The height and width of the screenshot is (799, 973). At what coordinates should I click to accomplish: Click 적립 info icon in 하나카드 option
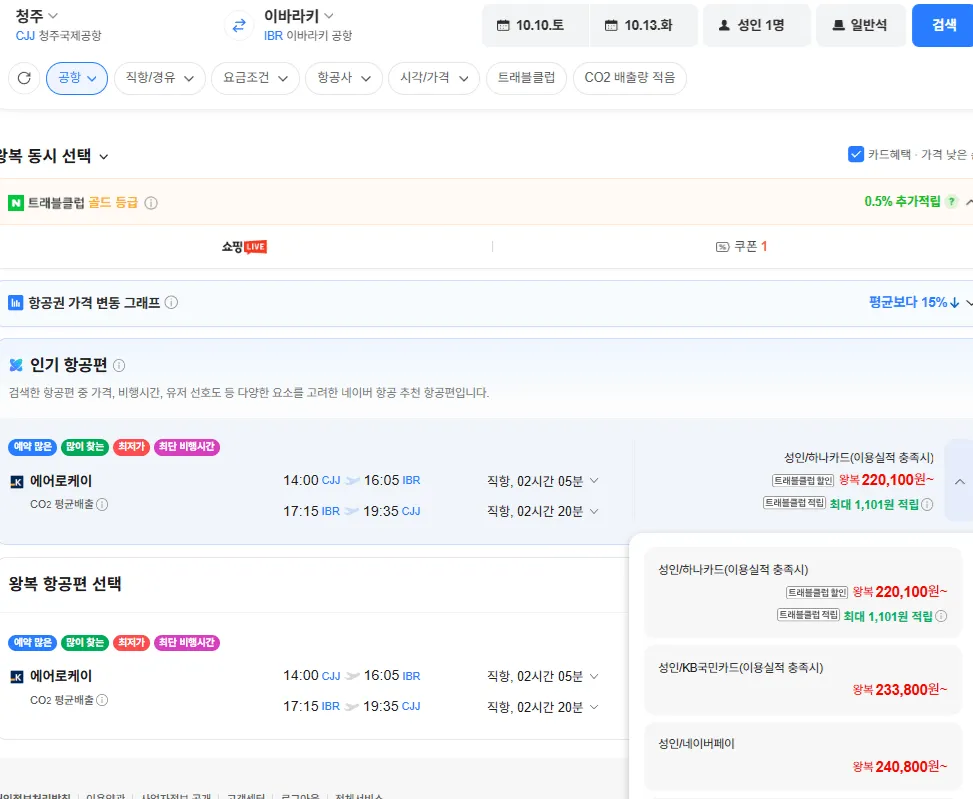click(x=941, y=616)
